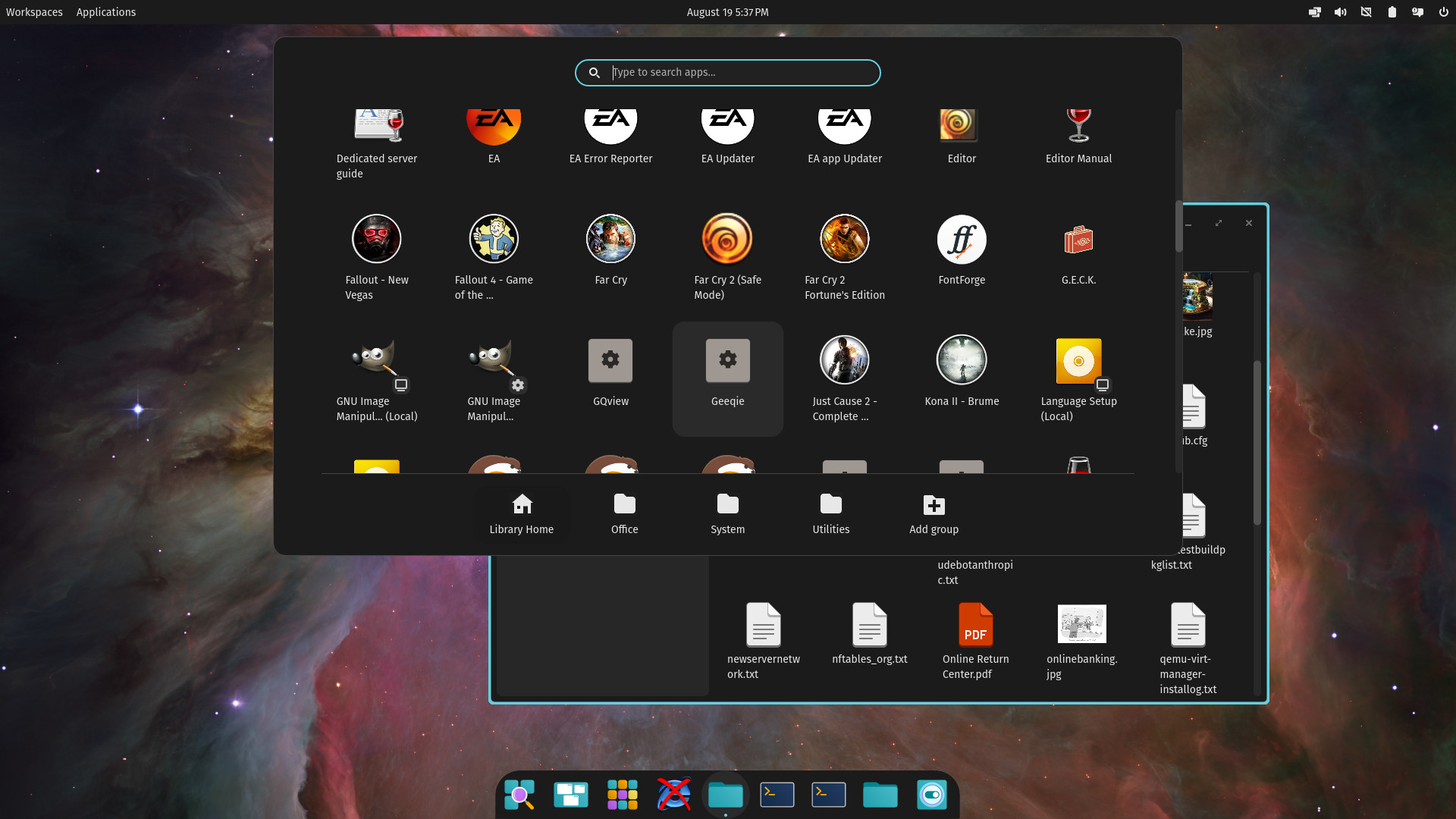Open Fallout 4 - Game of the Year
The image size is (1456, 819).
click(494, 258)
